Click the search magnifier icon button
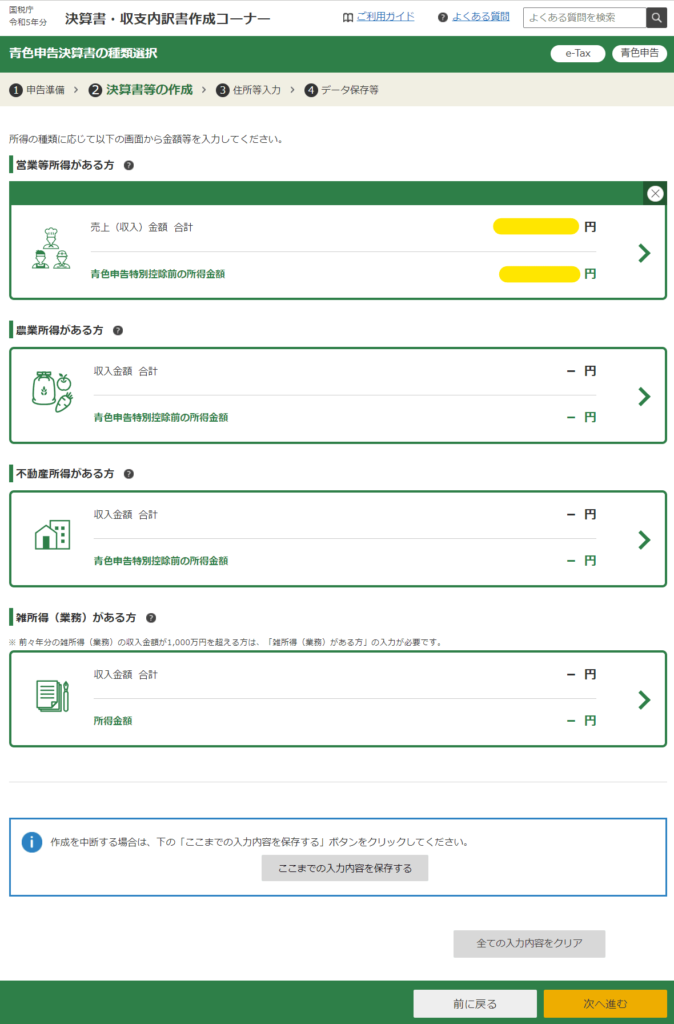Viewport: 674px width, 1024px height. [656, 18]
